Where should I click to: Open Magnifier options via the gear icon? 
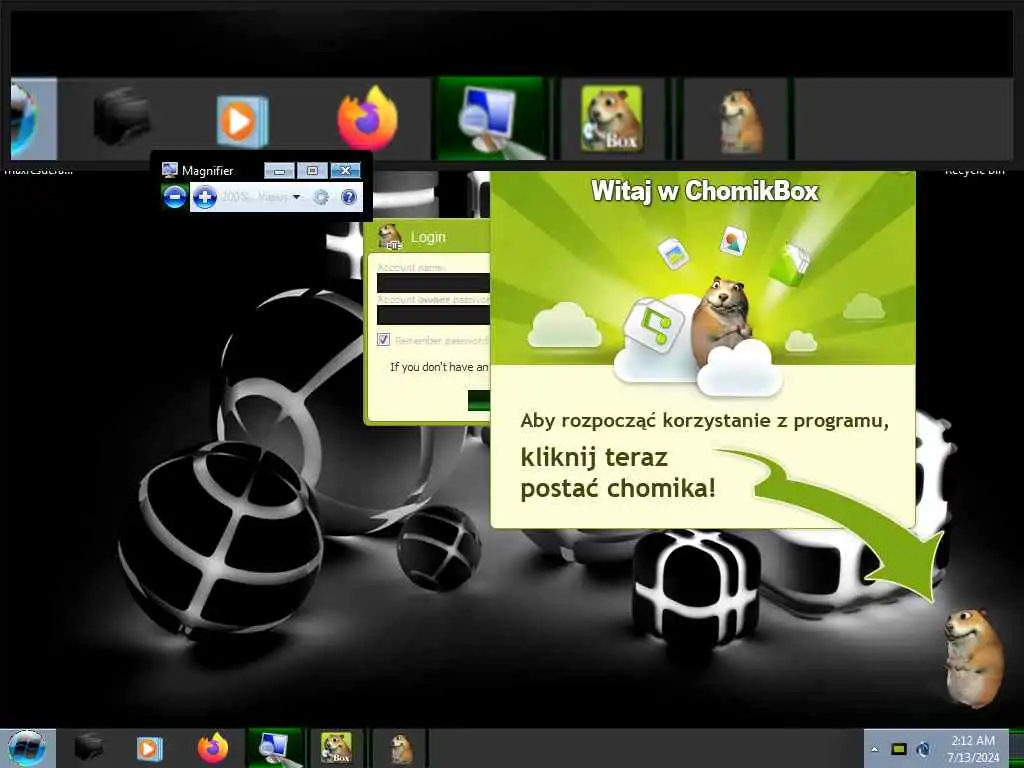[321, 197]
